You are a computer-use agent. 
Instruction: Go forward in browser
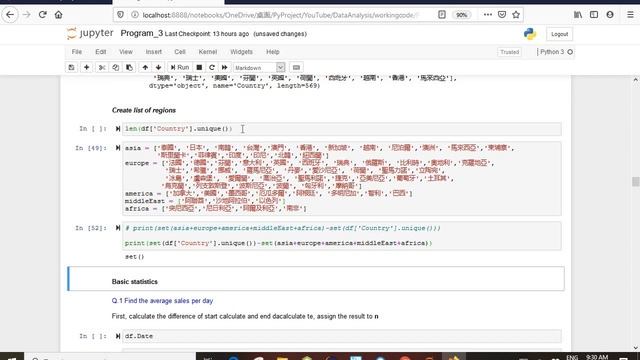tap(27, 15)
